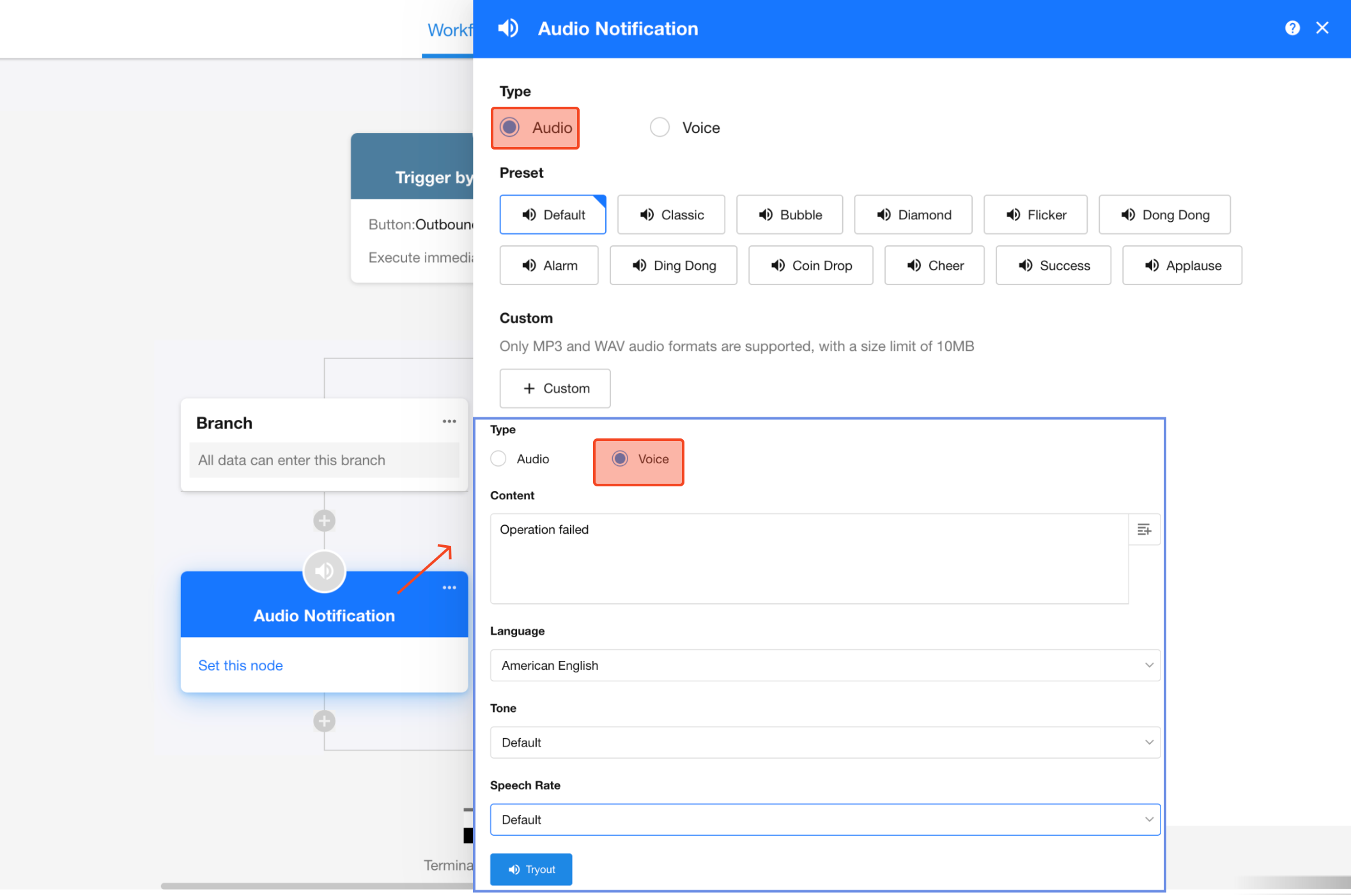Switch to the Workflow tab
The image size is (1351, 896).
tap(449, 30)
